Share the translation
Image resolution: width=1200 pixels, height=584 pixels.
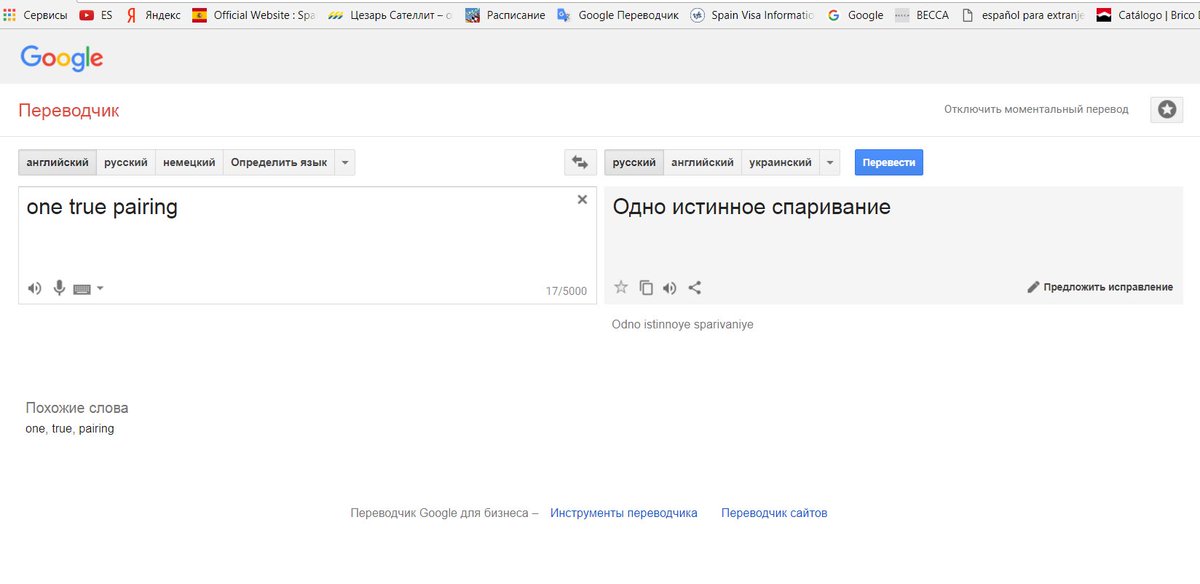(695, 287)
